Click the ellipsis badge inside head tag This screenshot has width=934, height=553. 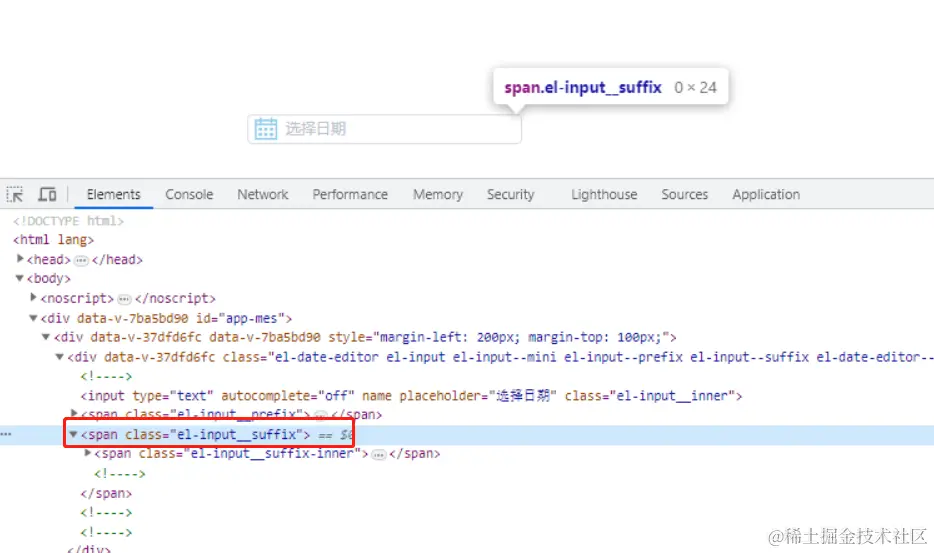(82, 260)
